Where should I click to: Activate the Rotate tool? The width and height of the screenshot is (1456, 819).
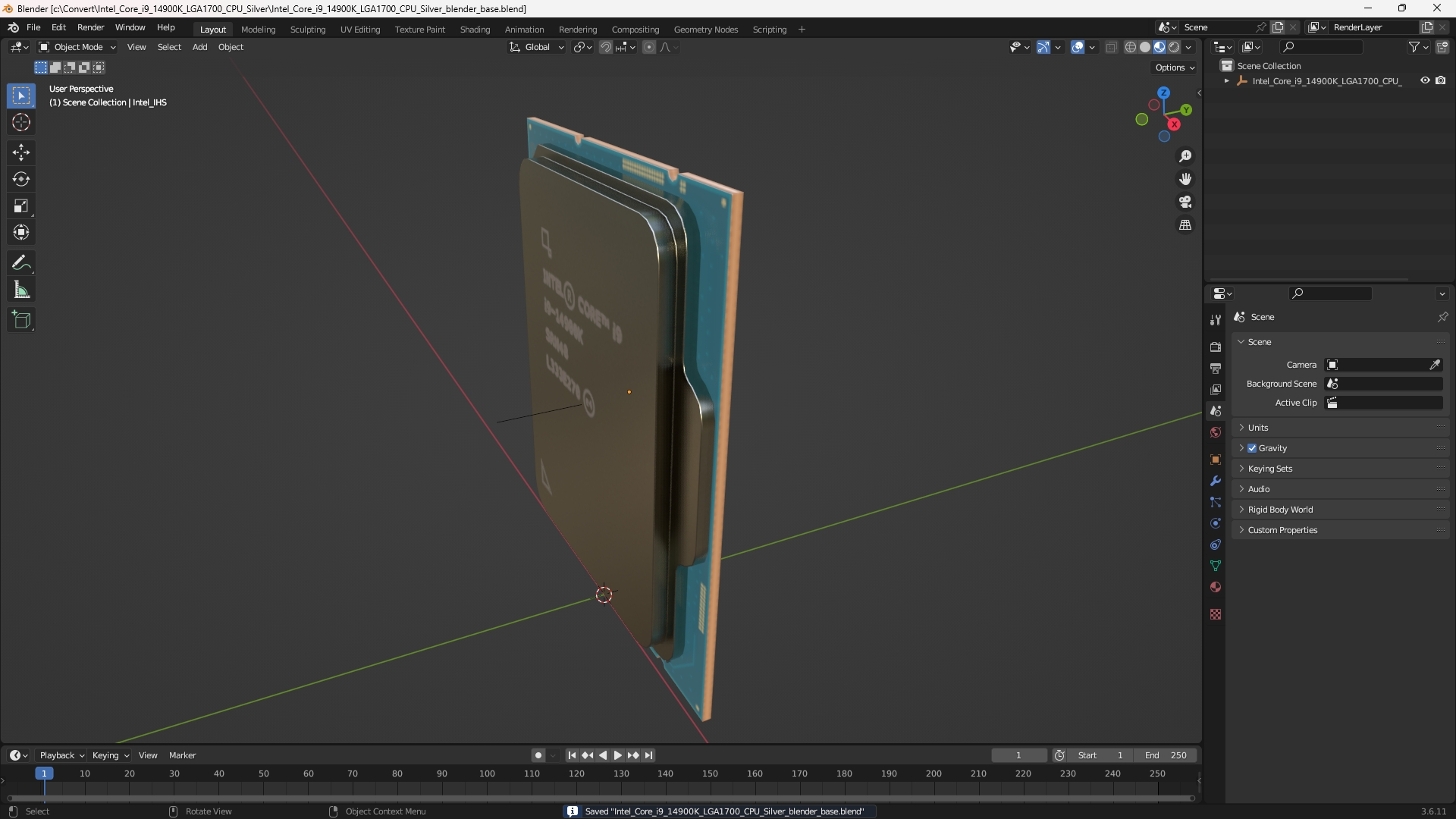21,179
